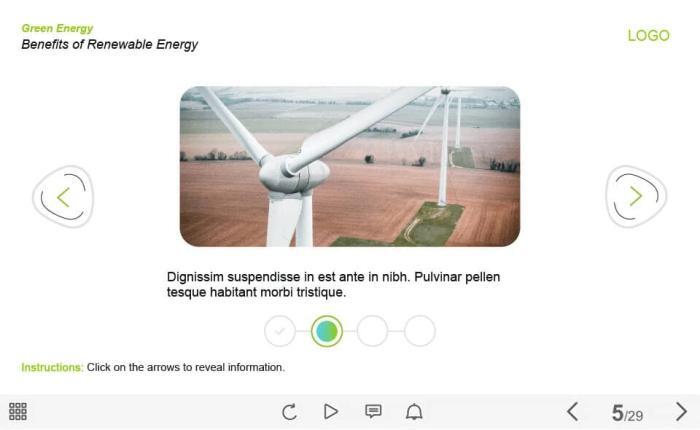
Task: Click the left carousel arrow button
Action: 63,197
